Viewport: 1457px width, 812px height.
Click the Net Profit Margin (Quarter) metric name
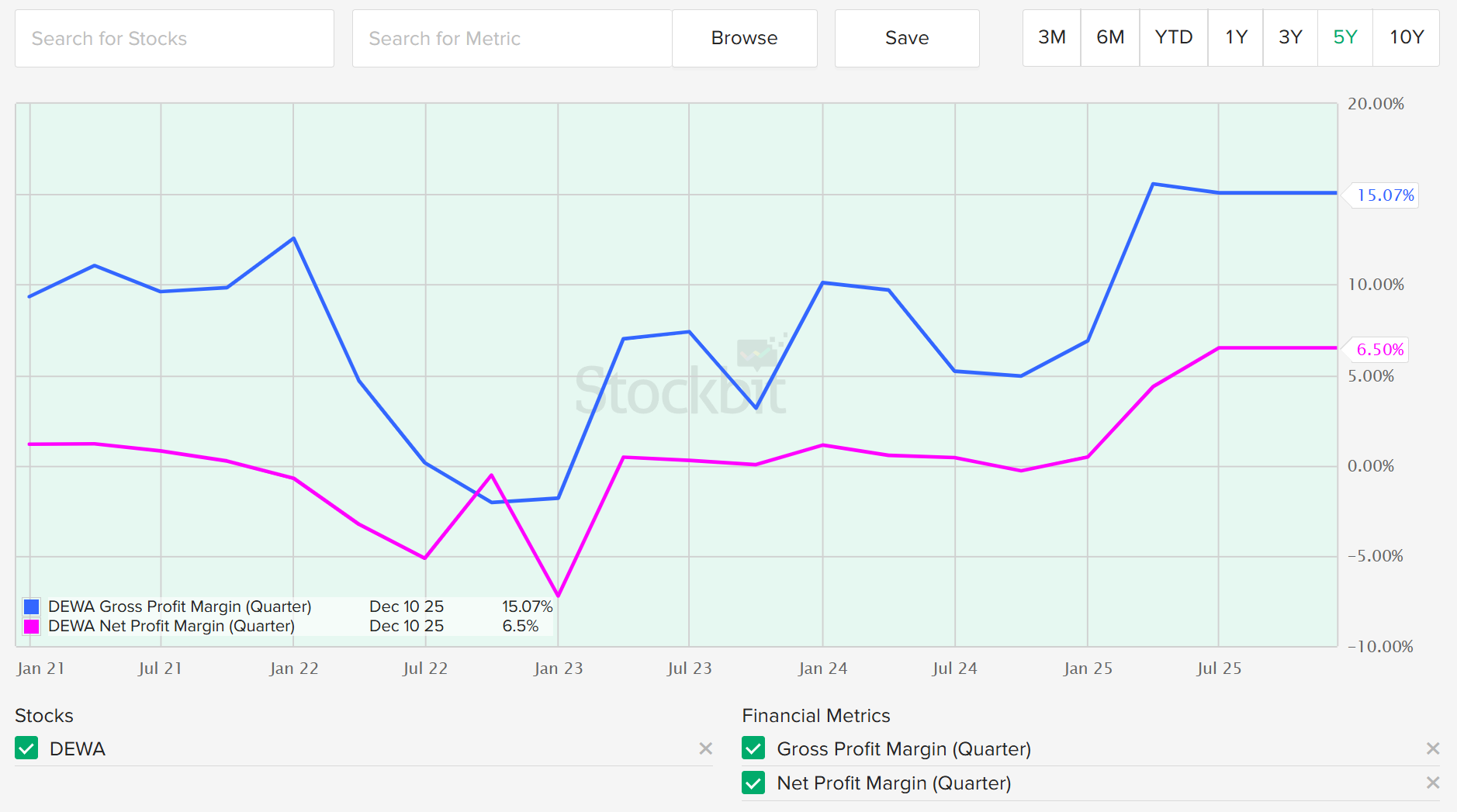[x=894, y=783]
